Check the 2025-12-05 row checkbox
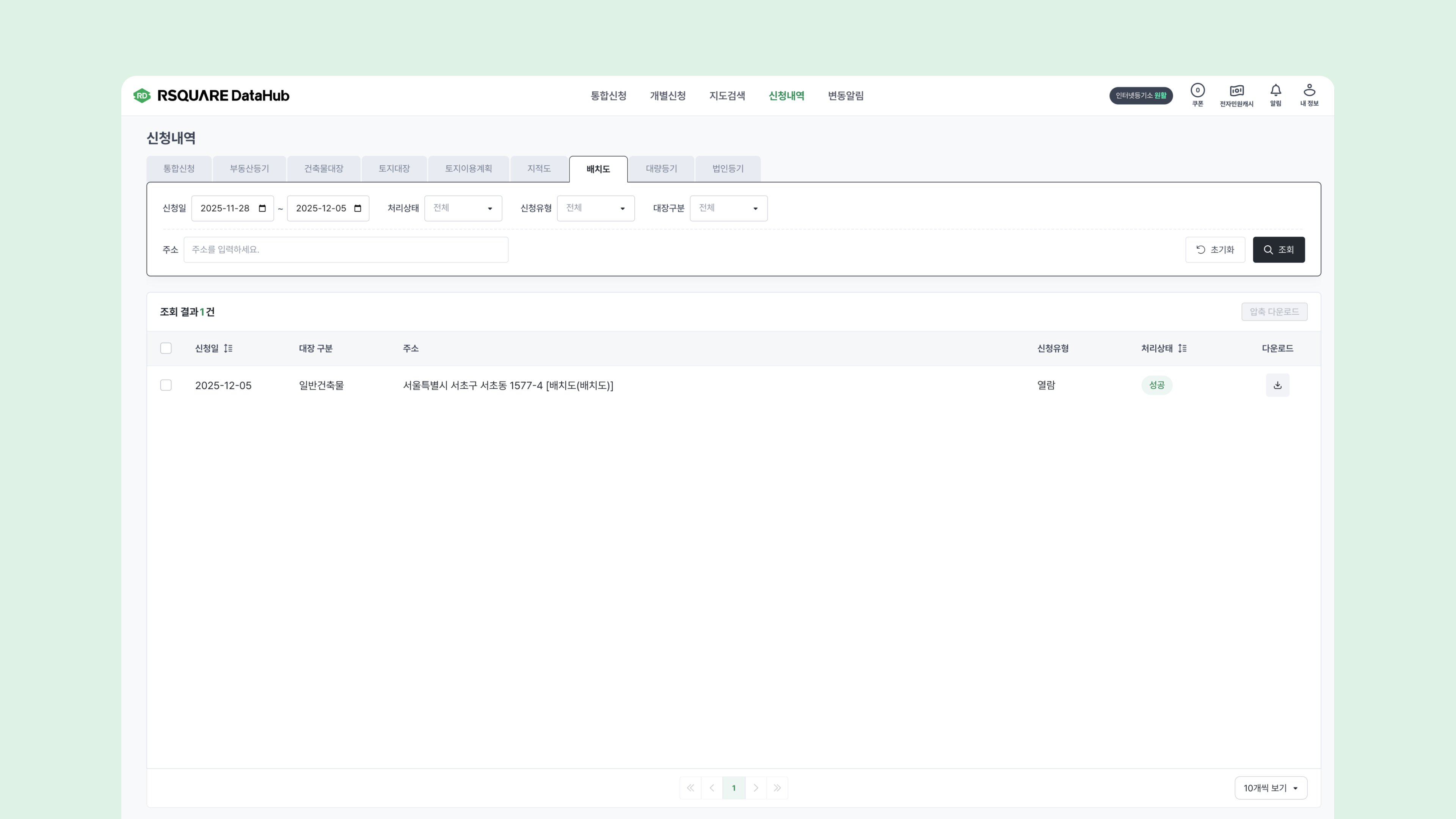Viewport: 1456px width, 819px height. coord(166,386)
